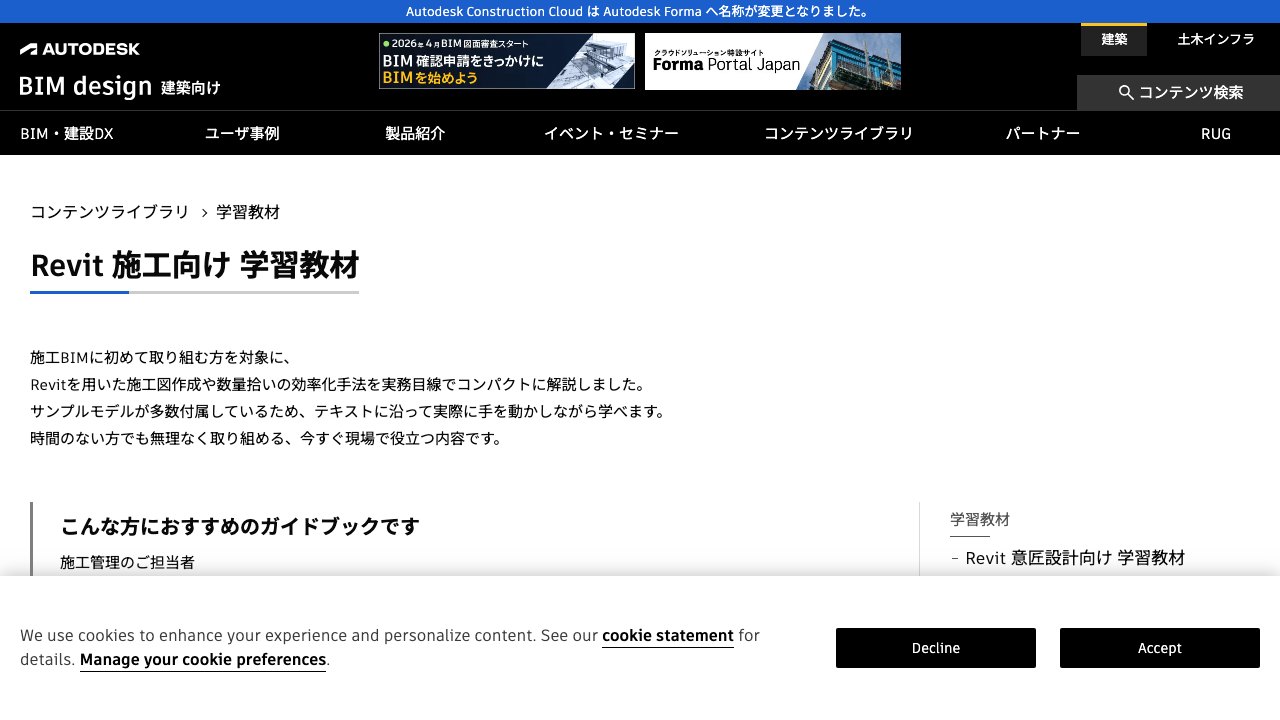Image resolution: width=1280 pixels, height=720 pixels.
Task: Open the BIM確認申請 banner
Action: point(507,61)
